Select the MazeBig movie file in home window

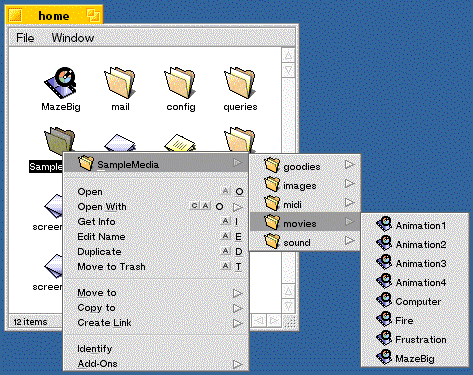(x=60, y=83)
